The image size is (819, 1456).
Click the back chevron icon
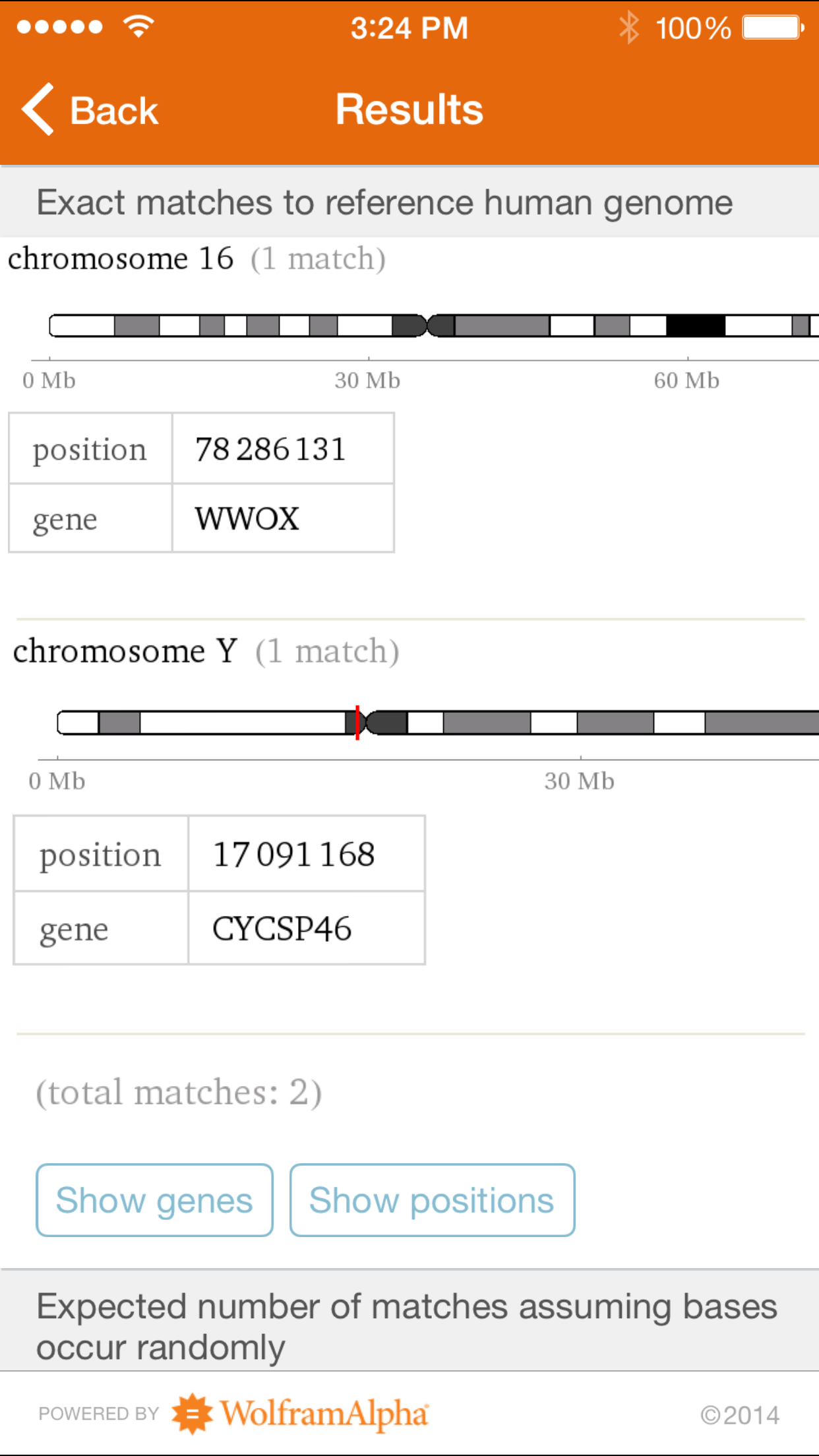38,109
